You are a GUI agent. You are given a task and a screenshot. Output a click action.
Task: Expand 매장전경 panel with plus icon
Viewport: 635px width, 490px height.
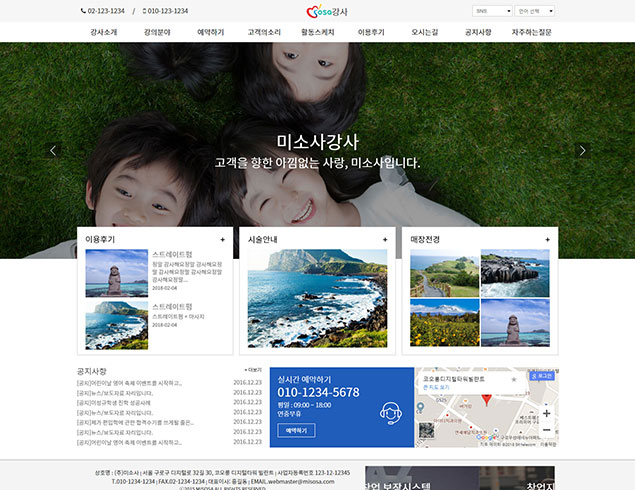click(x=547, y=240)
